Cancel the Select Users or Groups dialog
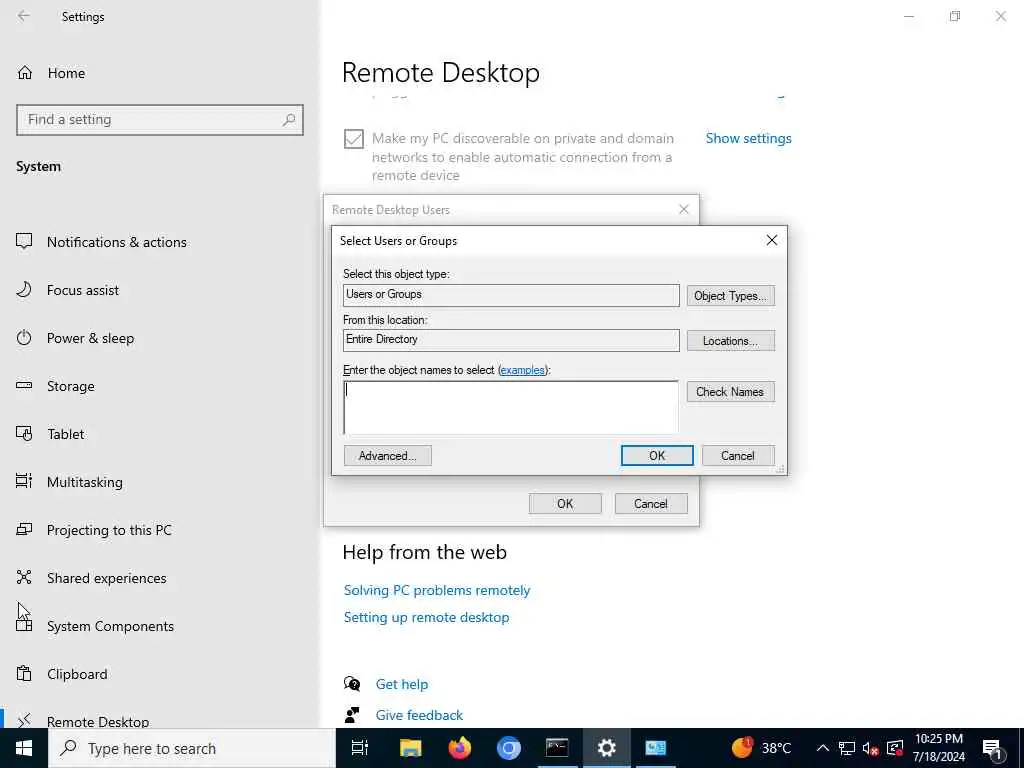This screenshot has height=768, width=1024. (738, 456)
